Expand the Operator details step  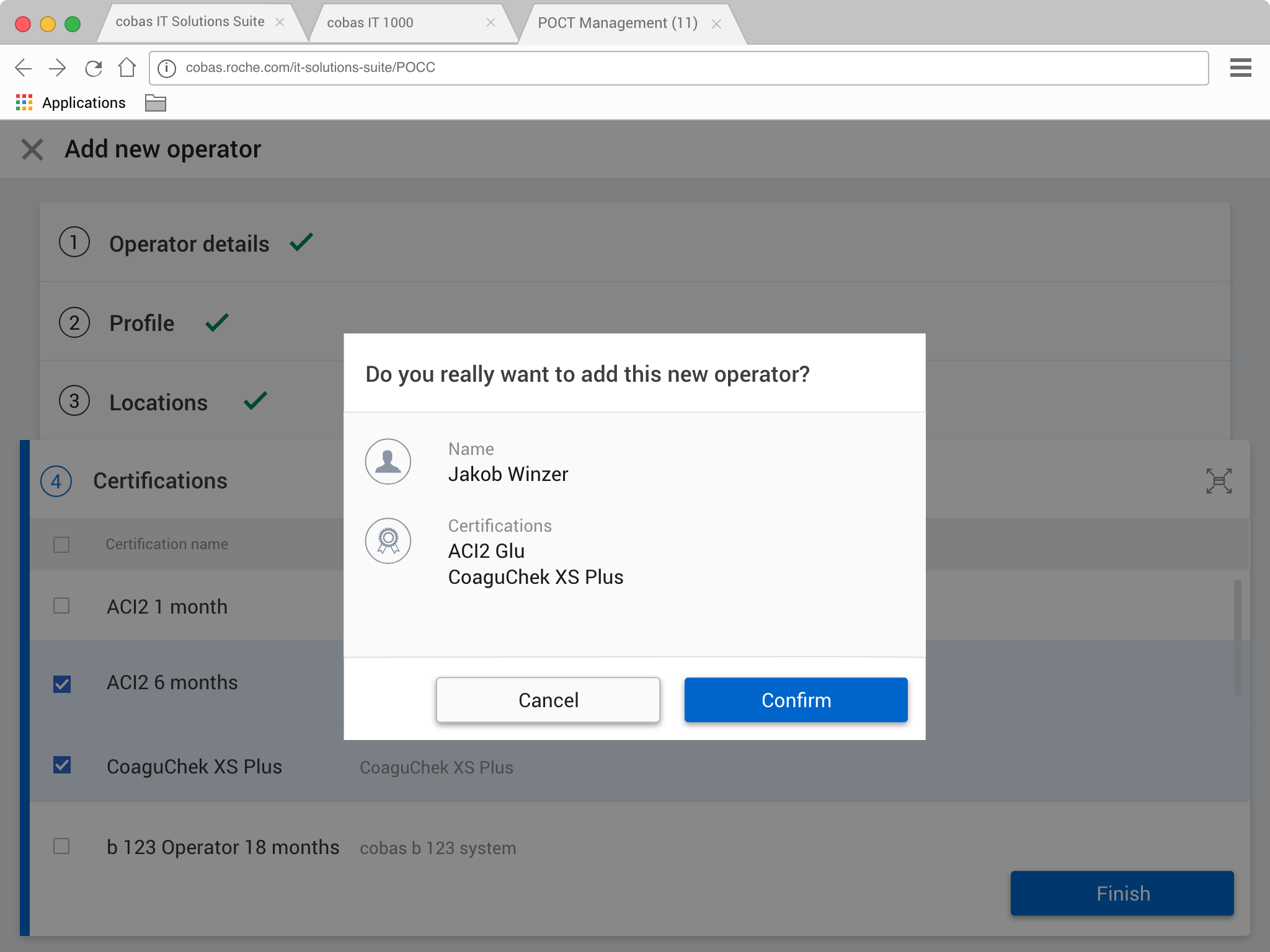(x=189, y=244)
